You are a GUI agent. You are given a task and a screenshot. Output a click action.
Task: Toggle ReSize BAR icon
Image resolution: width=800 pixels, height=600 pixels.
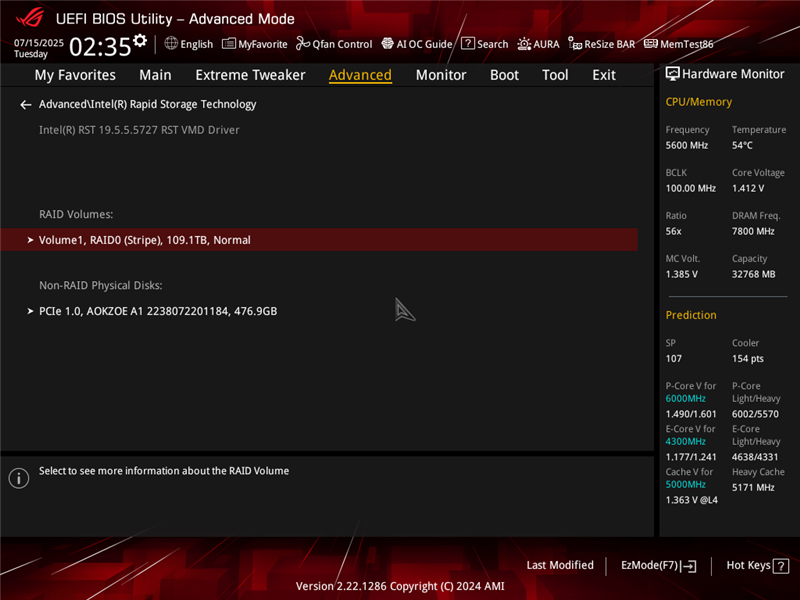point(575,43)
